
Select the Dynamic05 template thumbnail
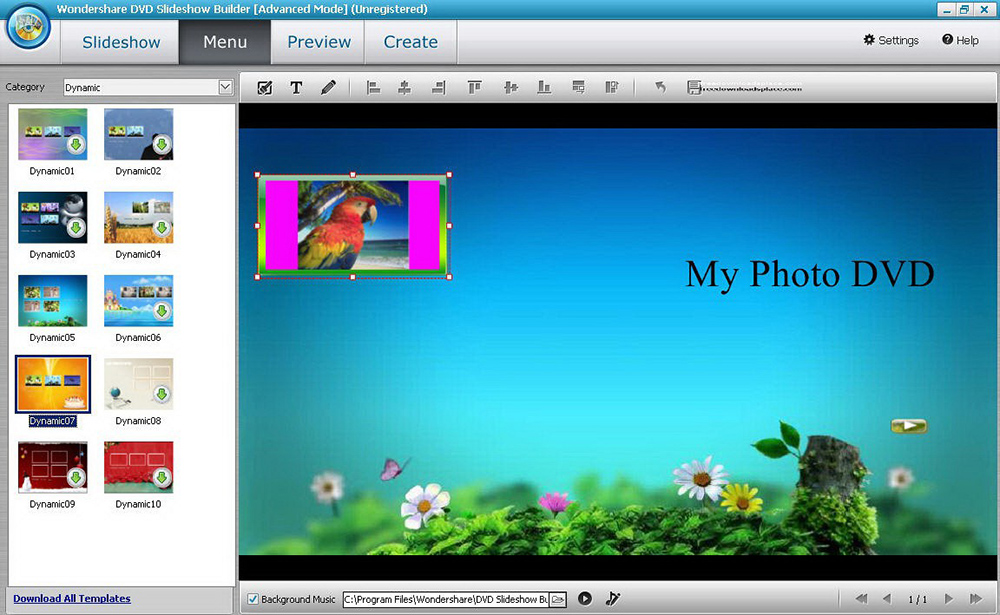pos(53,301)
